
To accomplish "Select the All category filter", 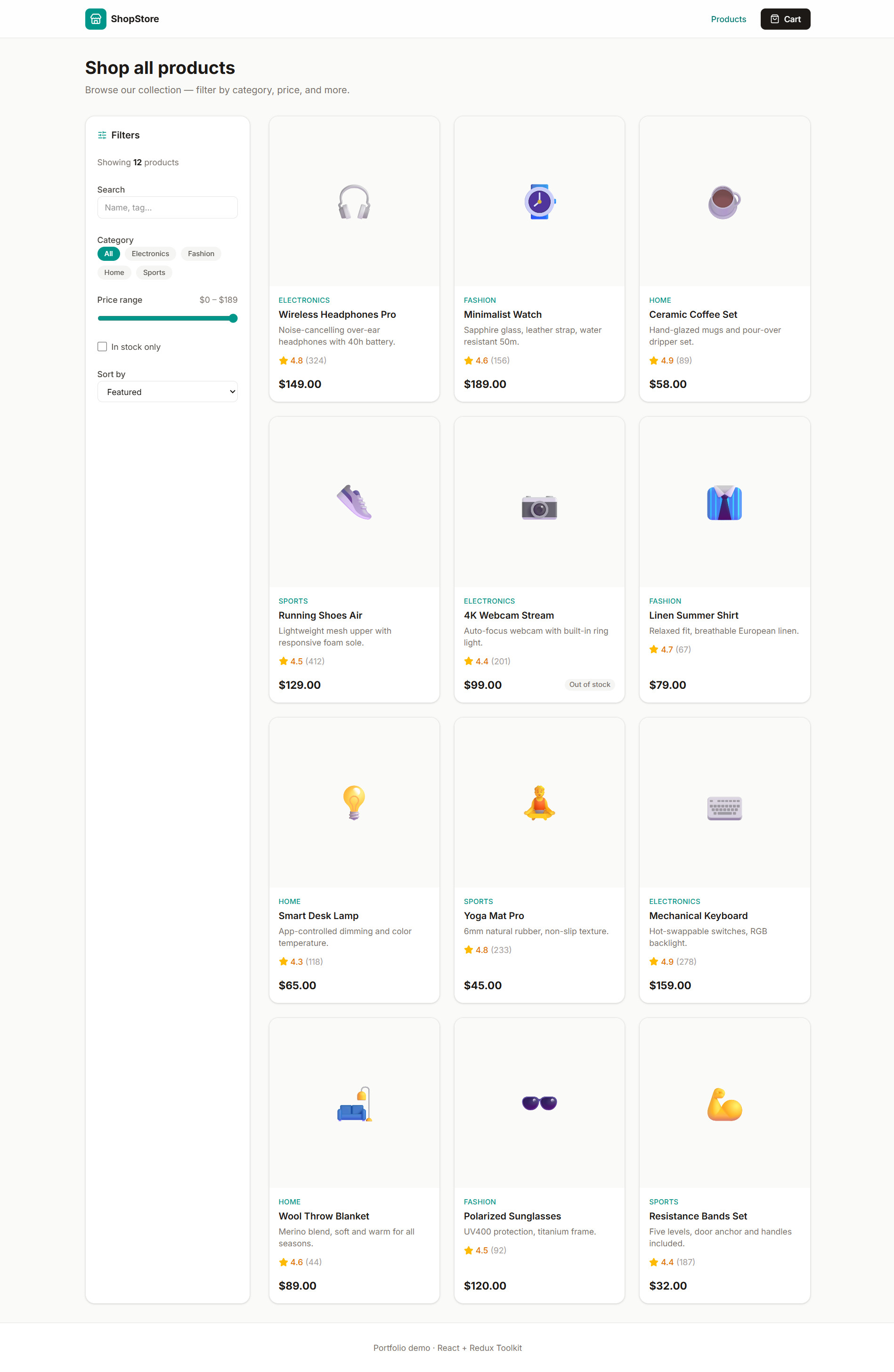I will (x=108, y=254).
